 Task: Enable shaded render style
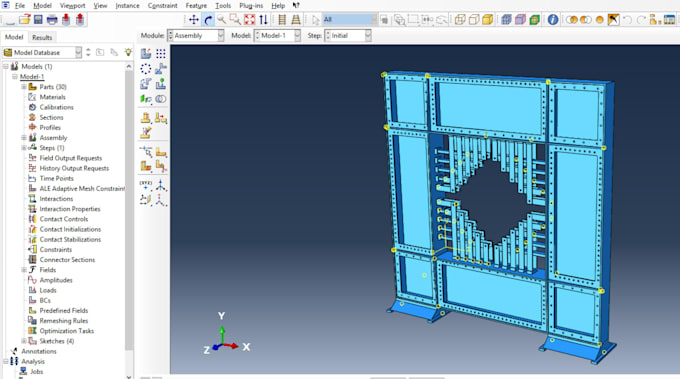tap(487, 20)
